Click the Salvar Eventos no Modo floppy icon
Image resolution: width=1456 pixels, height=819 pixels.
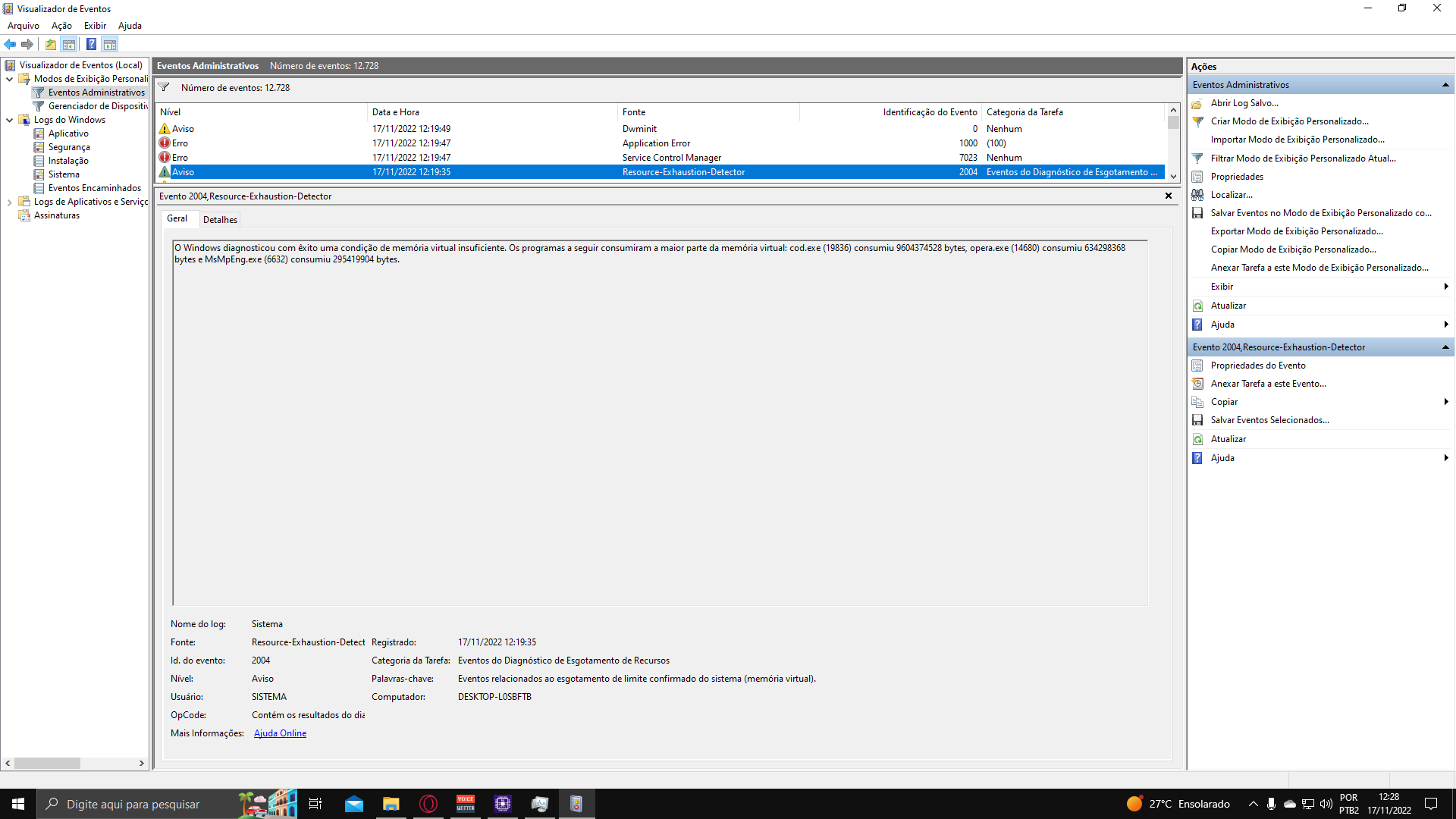tap(1197, 213)
